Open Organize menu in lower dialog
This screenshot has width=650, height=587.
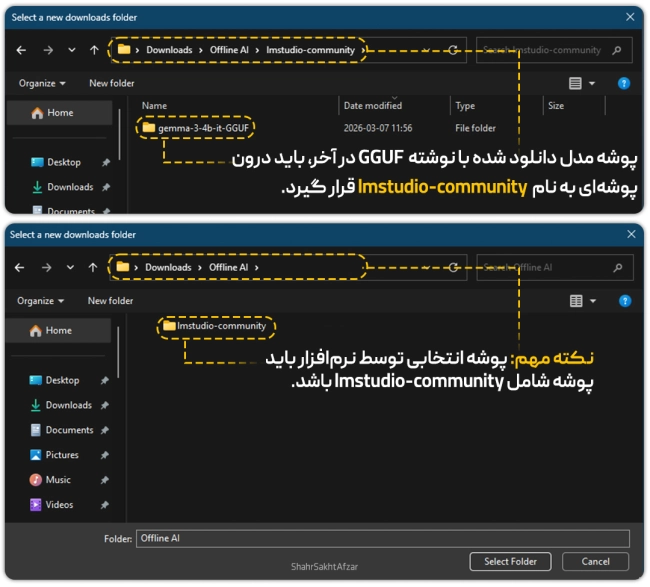[40, 301]
